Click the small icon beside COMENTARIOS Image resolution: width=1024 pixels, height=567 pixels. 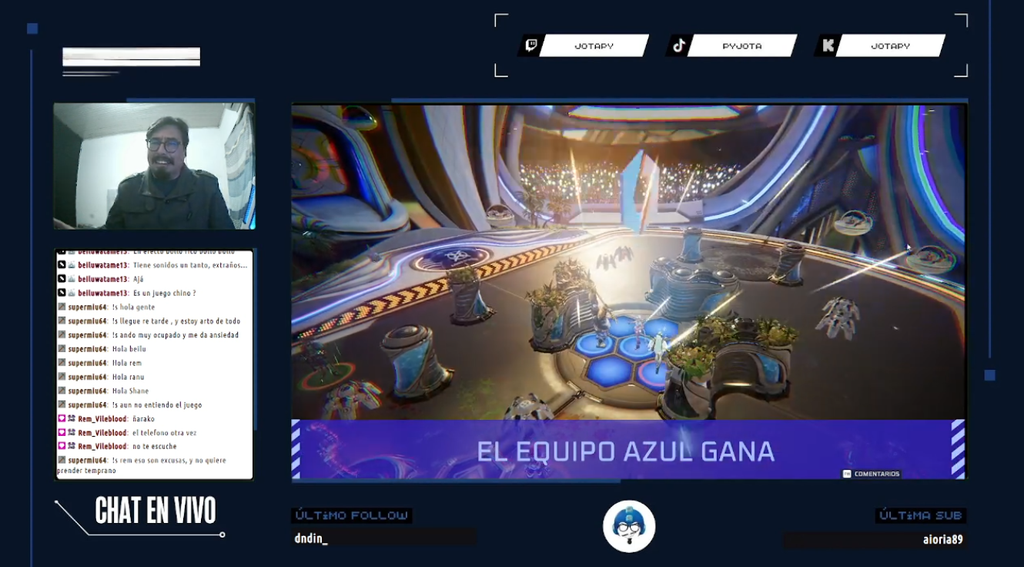(x=847, y=474)
